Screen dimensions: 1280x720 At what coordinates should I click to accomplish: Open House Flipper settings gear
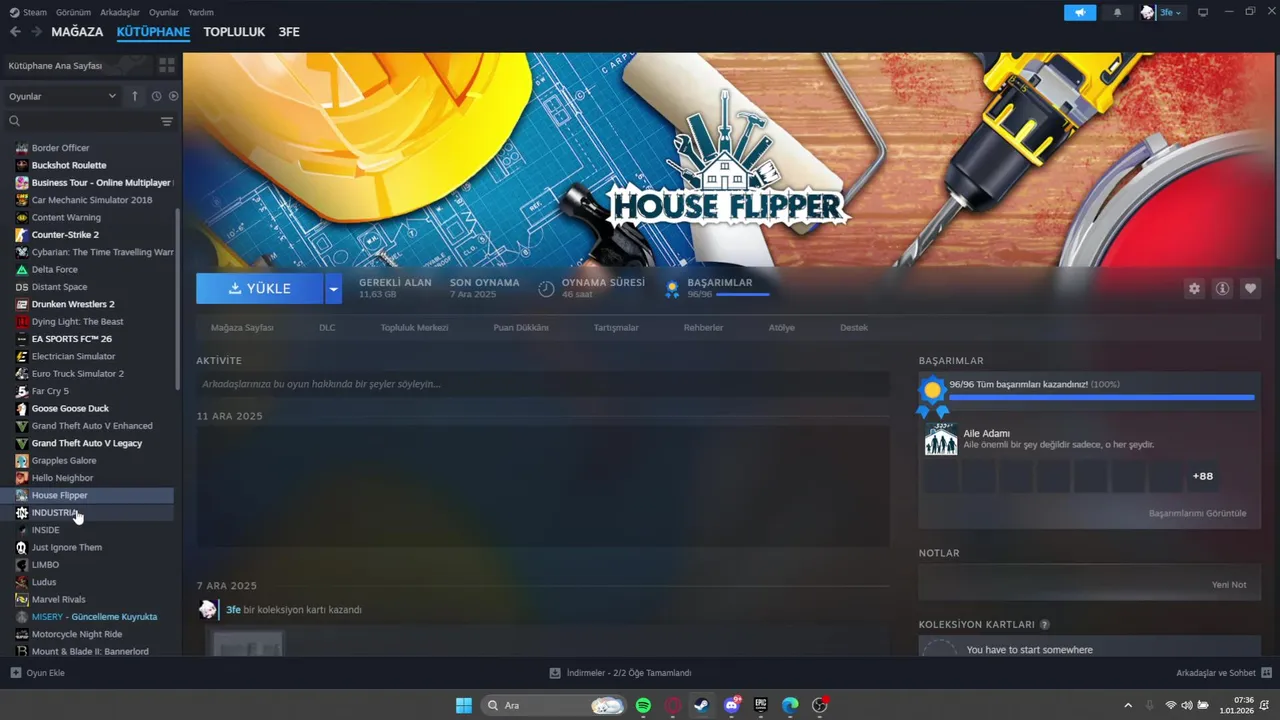click(x=1194, y=288)
